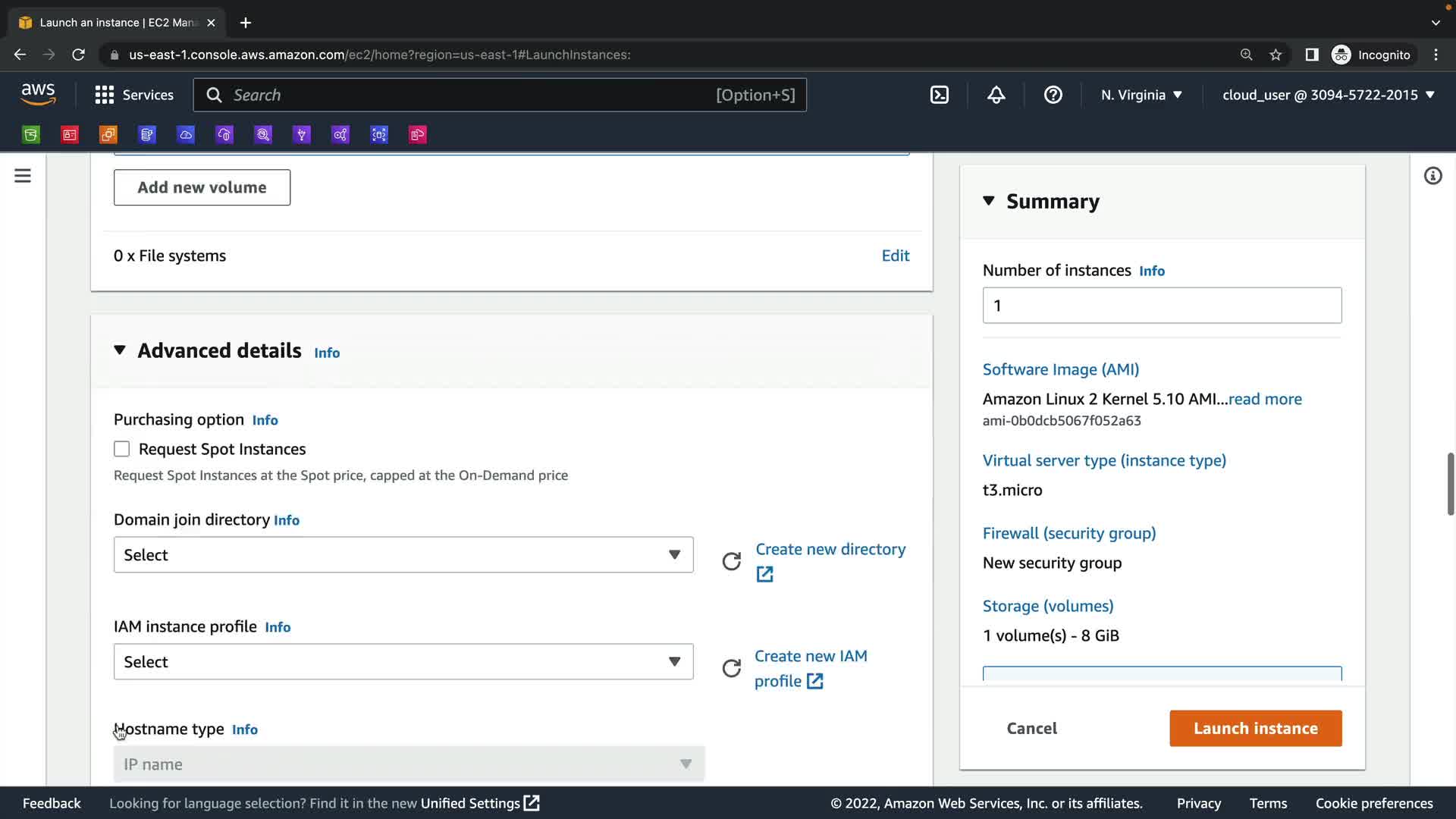The image size is (1456, 819).
Task: Refresh the Domain join directory list
Action: 731,561
